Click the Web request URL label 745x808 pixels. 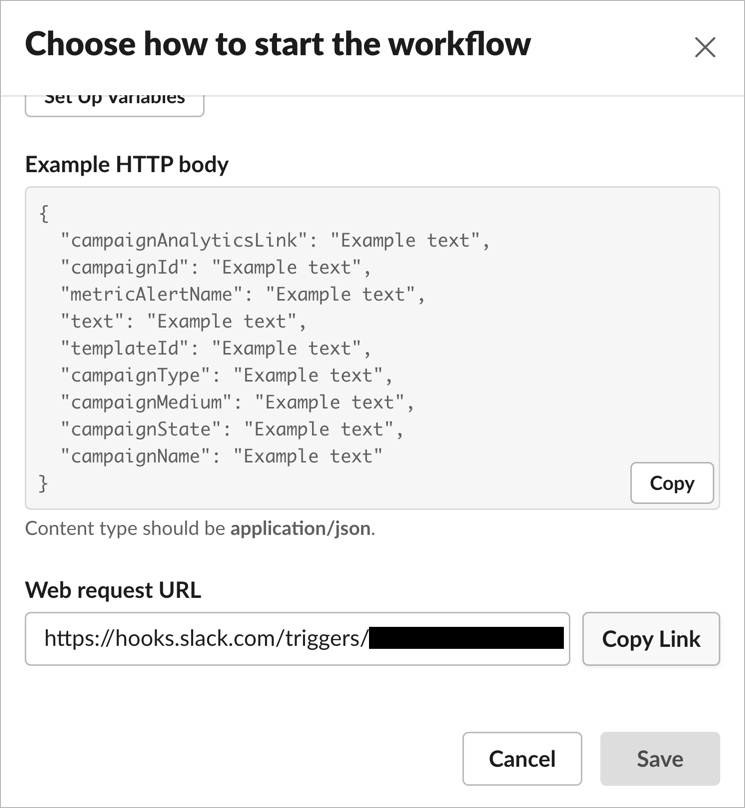(x=113, y=590)
